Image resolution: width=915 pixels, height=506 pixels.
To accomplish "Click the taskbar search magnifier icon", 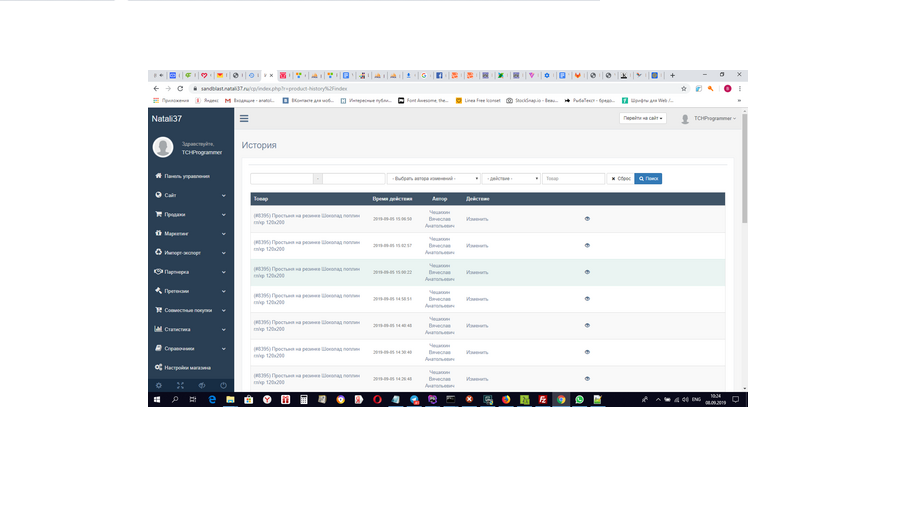I will [x=174, y=400].
